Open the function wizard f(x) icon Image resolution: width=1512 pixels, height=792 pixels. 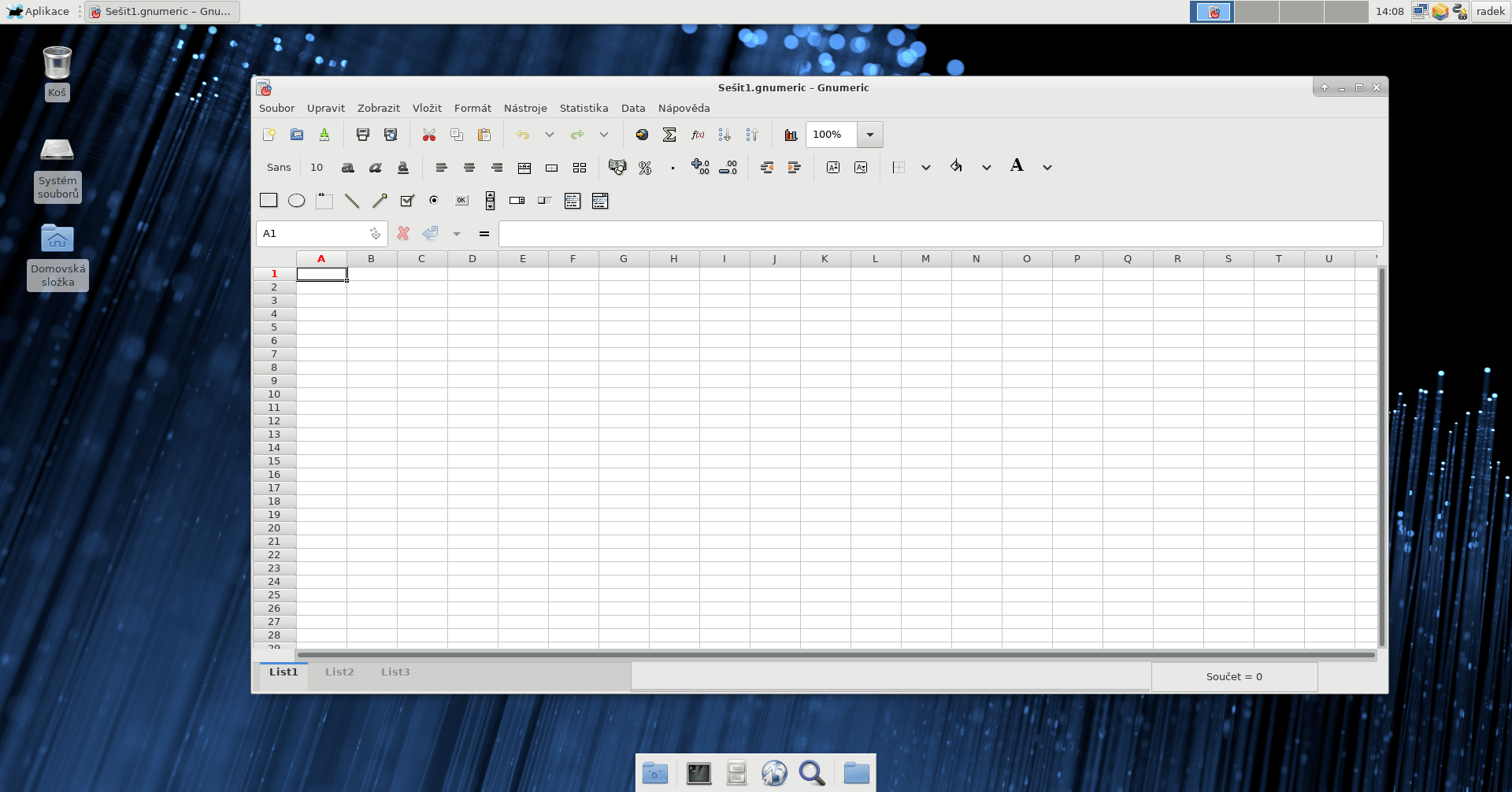697,135
